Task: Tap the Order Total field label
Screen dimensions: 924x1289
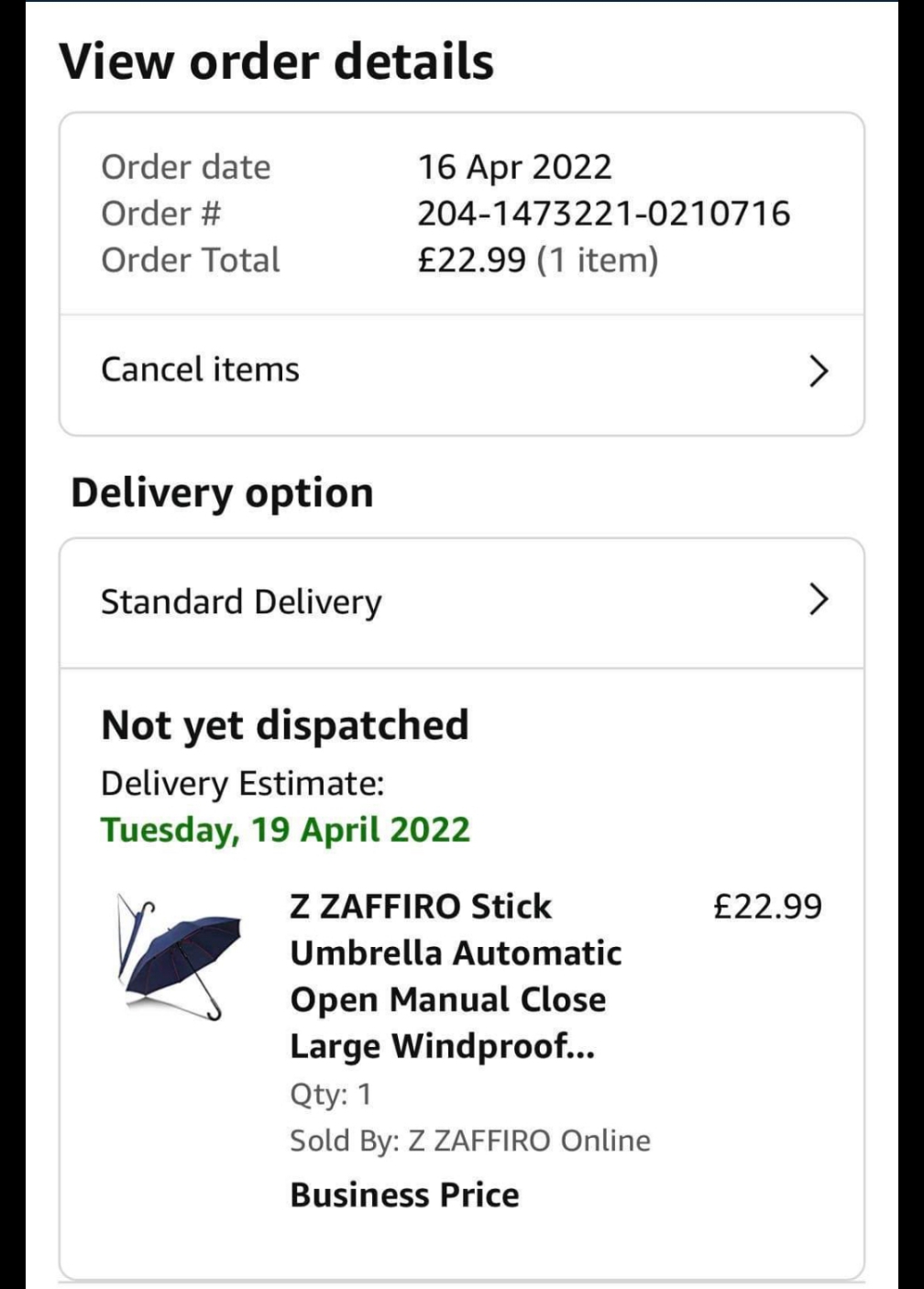Action: pos(191,260)
